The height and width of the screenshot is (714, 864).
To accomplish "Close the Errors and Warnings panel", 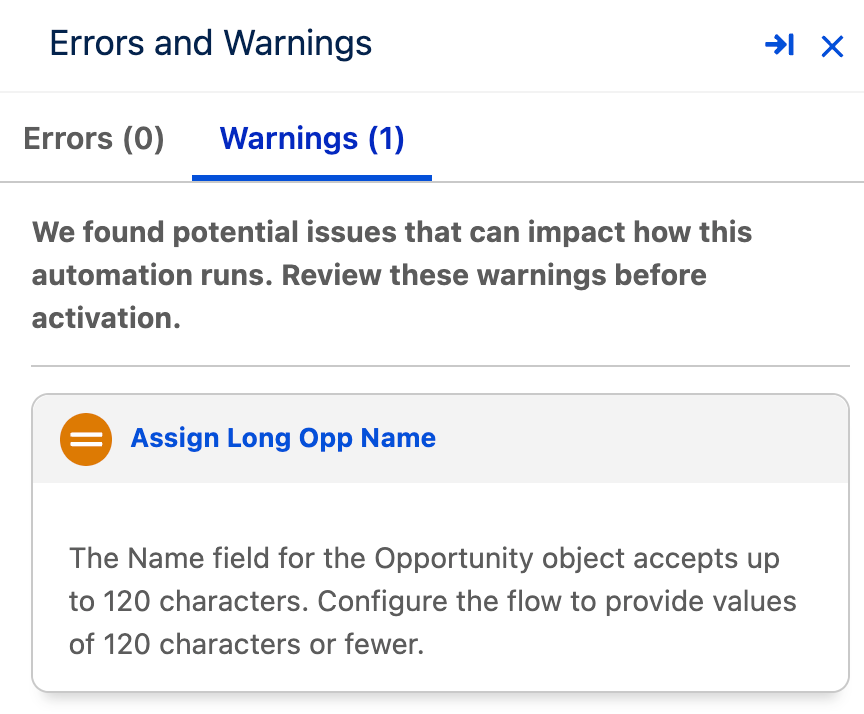I will 832,46.
